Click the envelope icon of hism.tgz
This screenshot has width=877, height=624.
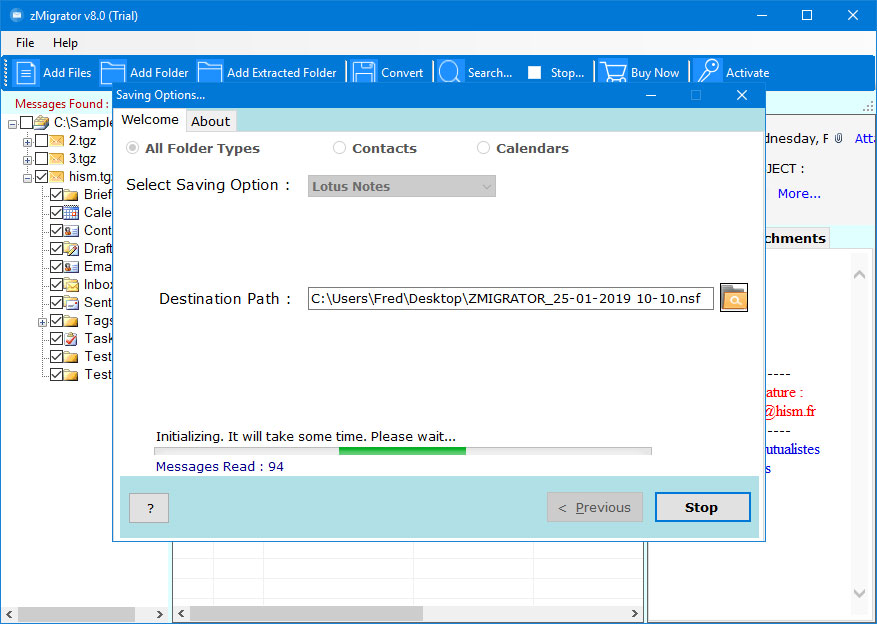(56, 177)
